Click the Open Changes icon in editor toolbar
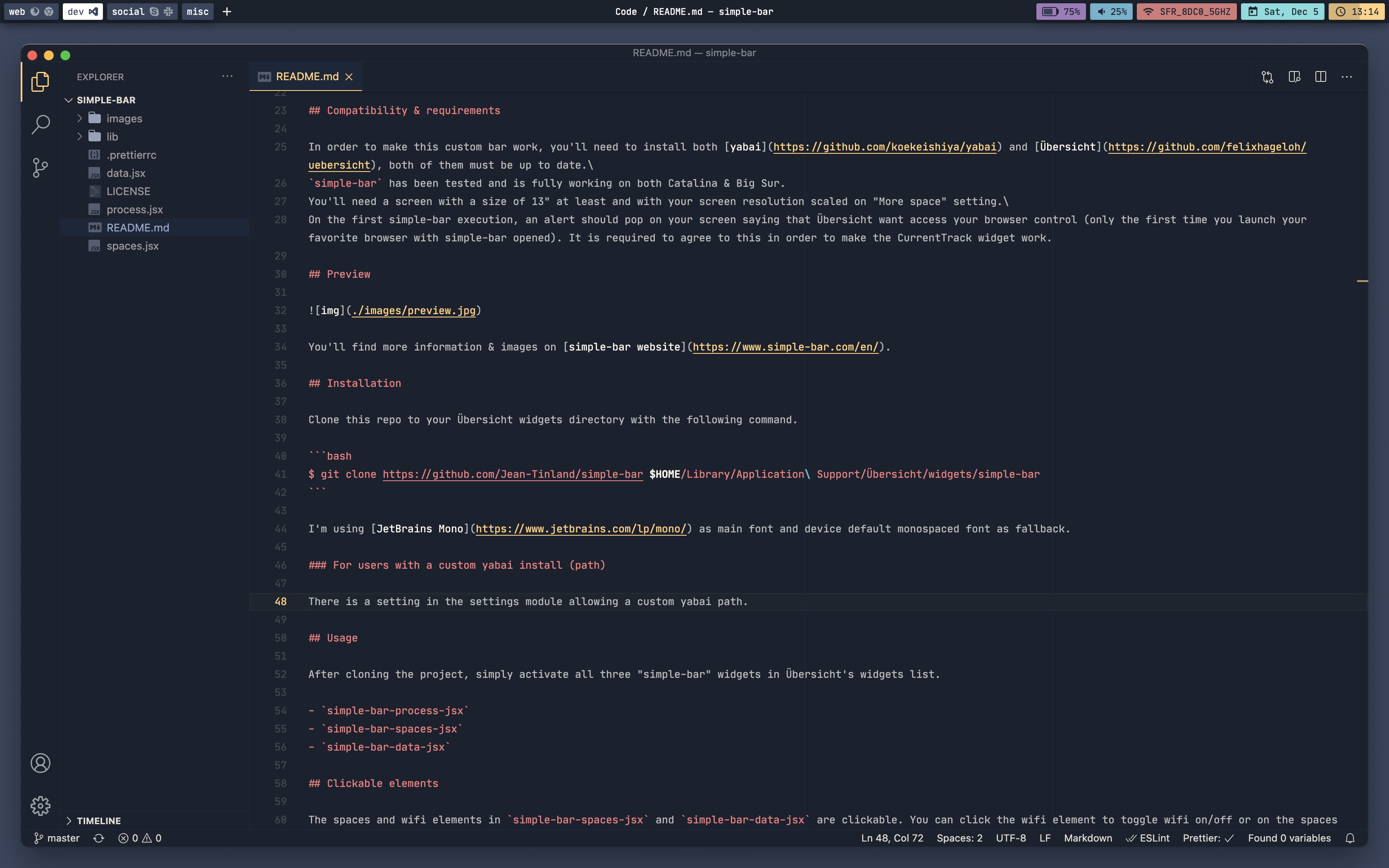 [1267, 77]
